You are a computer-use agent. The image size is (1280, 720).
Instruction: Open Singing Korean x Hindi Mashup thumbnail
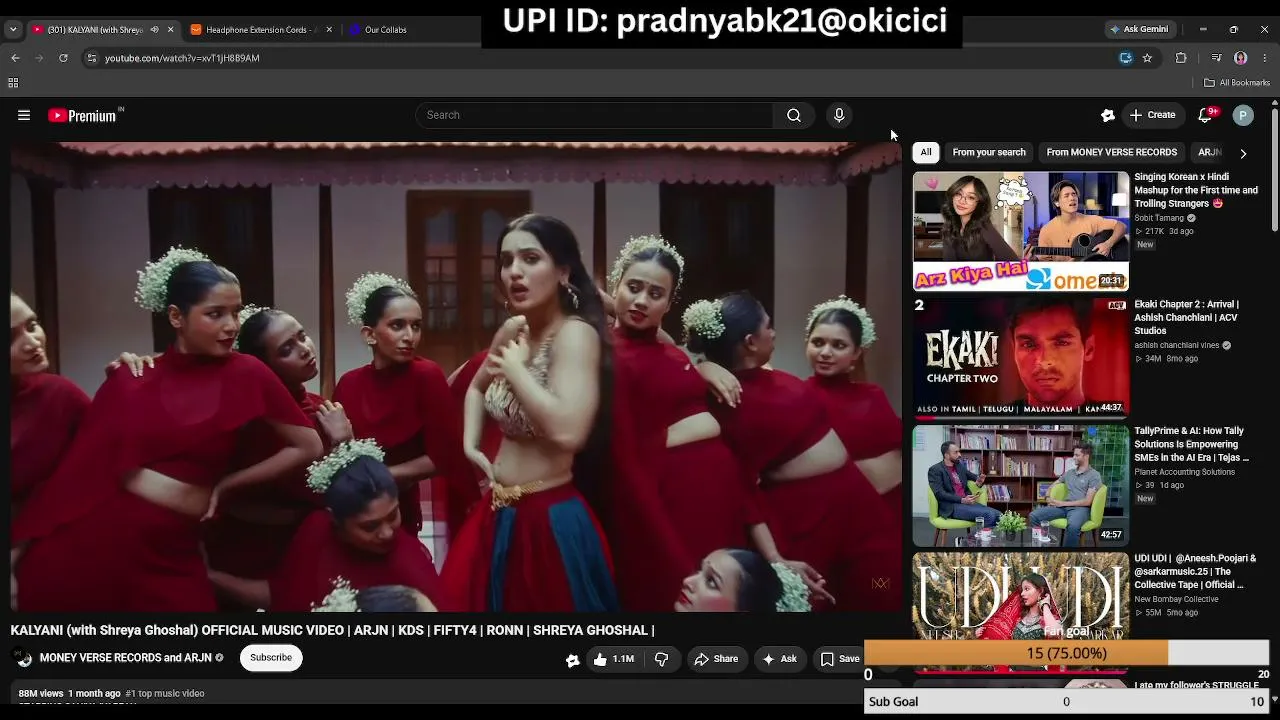tap(1021, 232)
